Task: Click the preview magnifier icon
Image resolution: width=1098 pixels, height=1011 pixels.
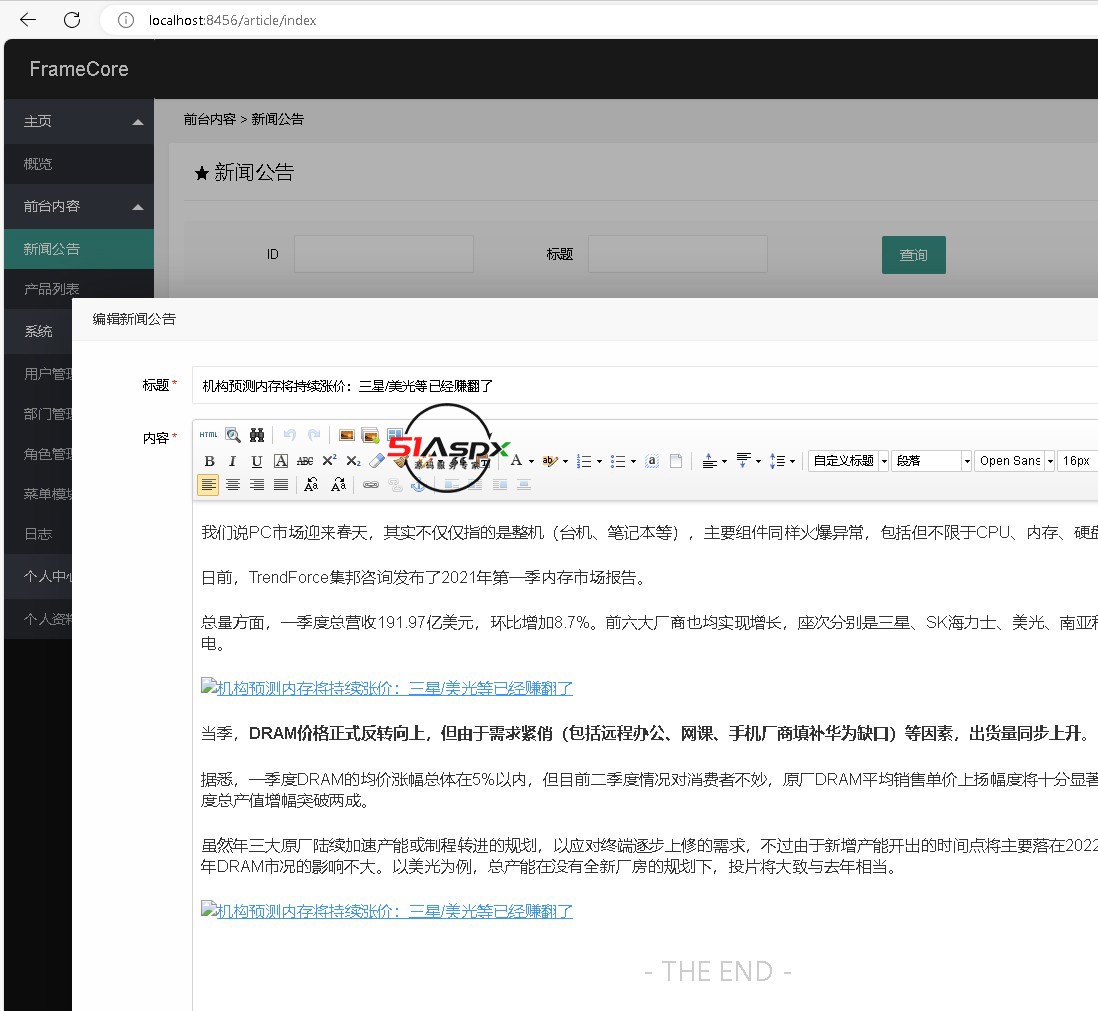Action: tap(232, 435)
